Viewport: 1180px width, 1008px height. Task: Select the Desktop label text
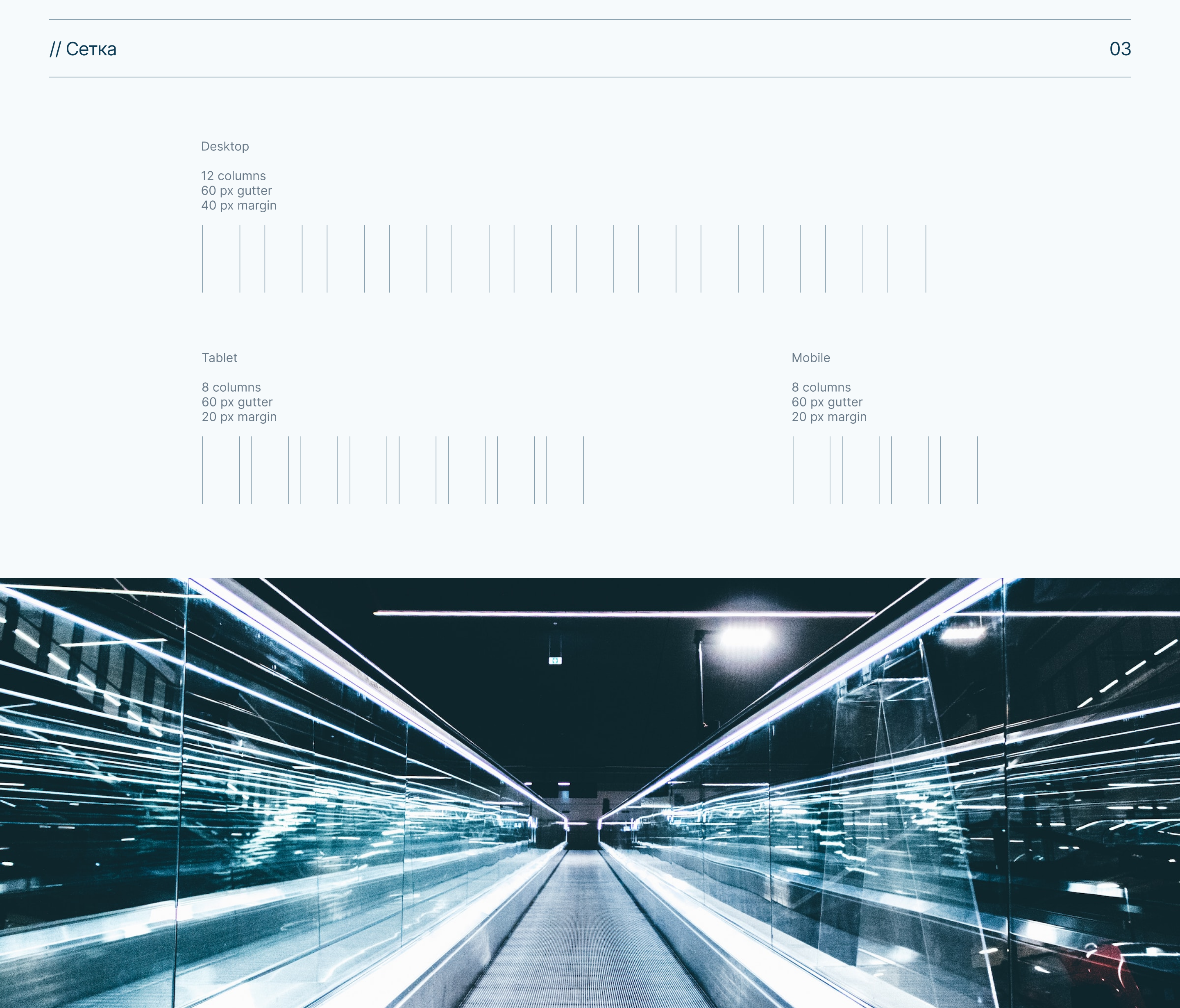pyautogui.click(x=225, y=146)
